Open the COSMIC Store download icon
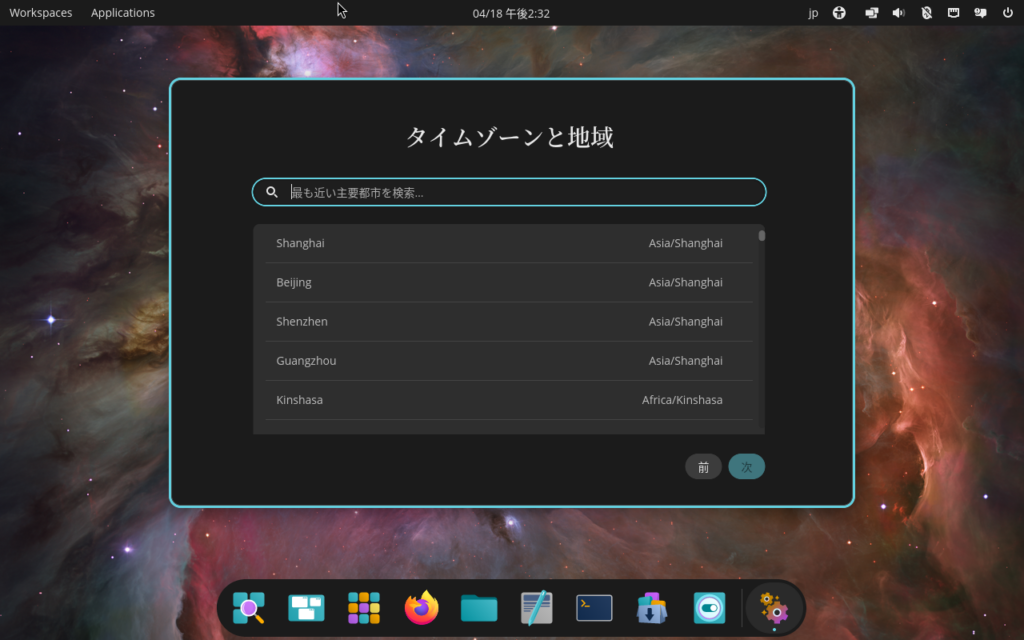 point(652,608)
